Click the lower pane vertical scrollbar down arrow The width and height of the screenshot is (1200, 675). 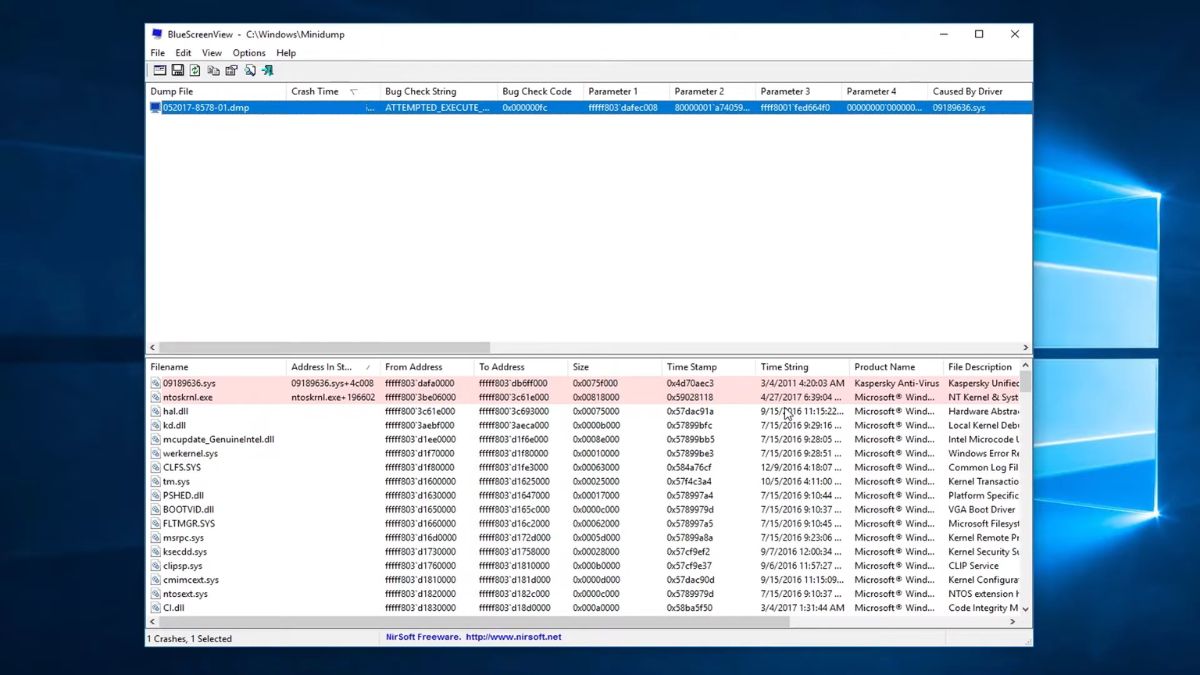coord(1026,608)
